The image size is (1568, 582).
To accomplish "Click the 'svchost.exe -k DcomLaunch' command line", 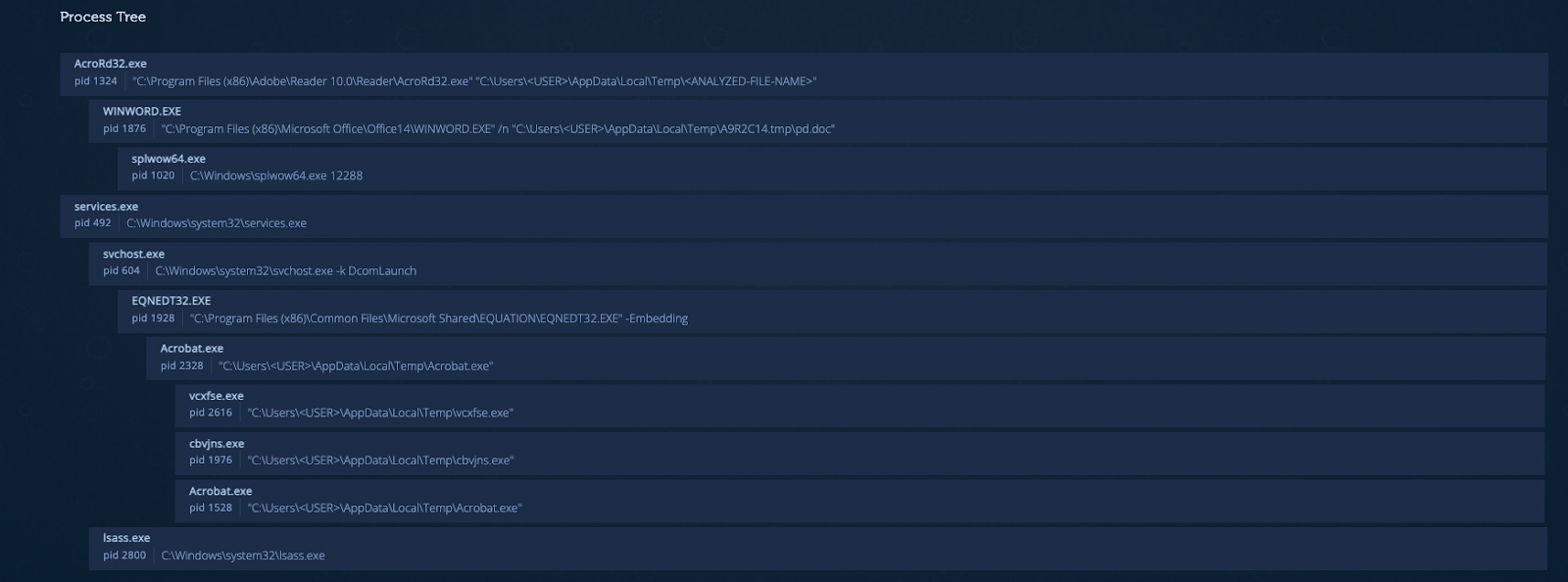I will point(286,270).
